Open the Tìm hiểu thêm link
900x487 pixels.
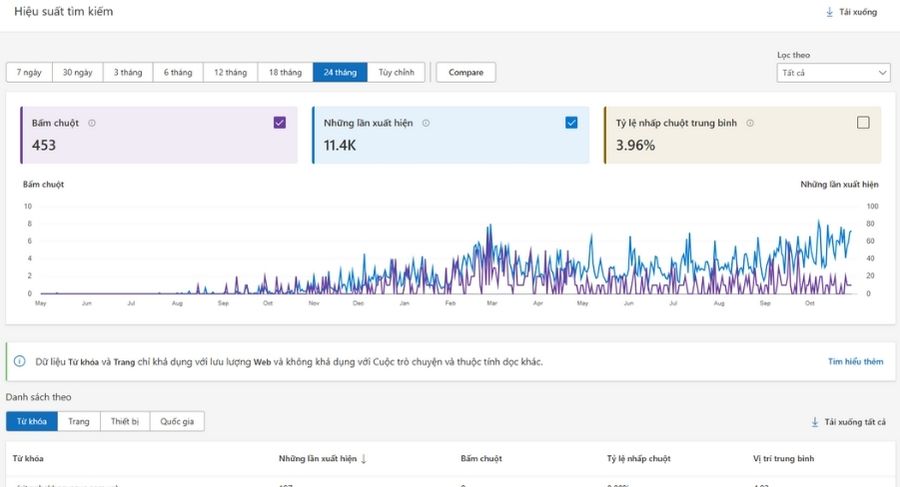pyautogui.click(x=855, y=361)
